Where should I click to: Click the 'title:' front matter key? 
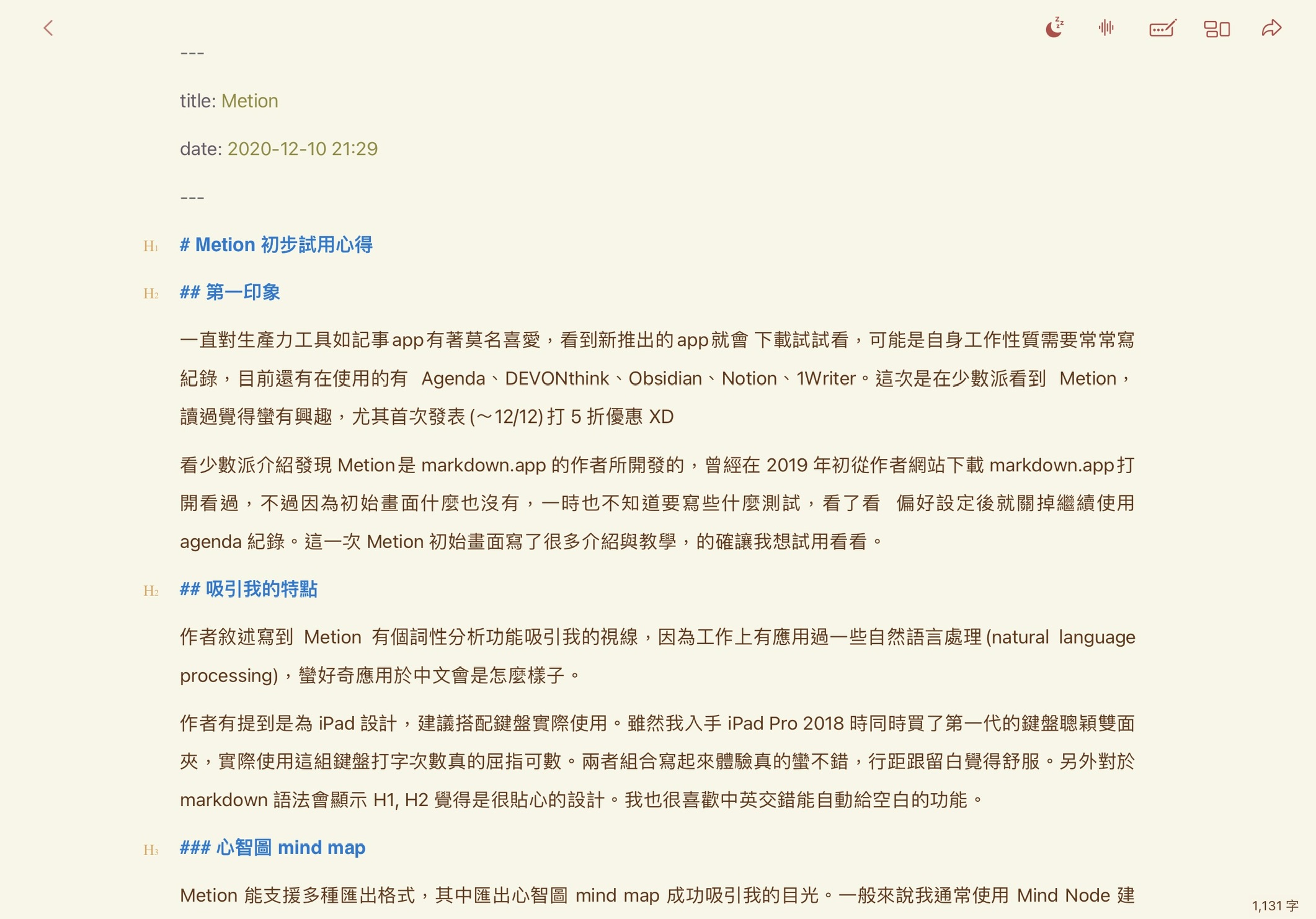click(197, 101)
